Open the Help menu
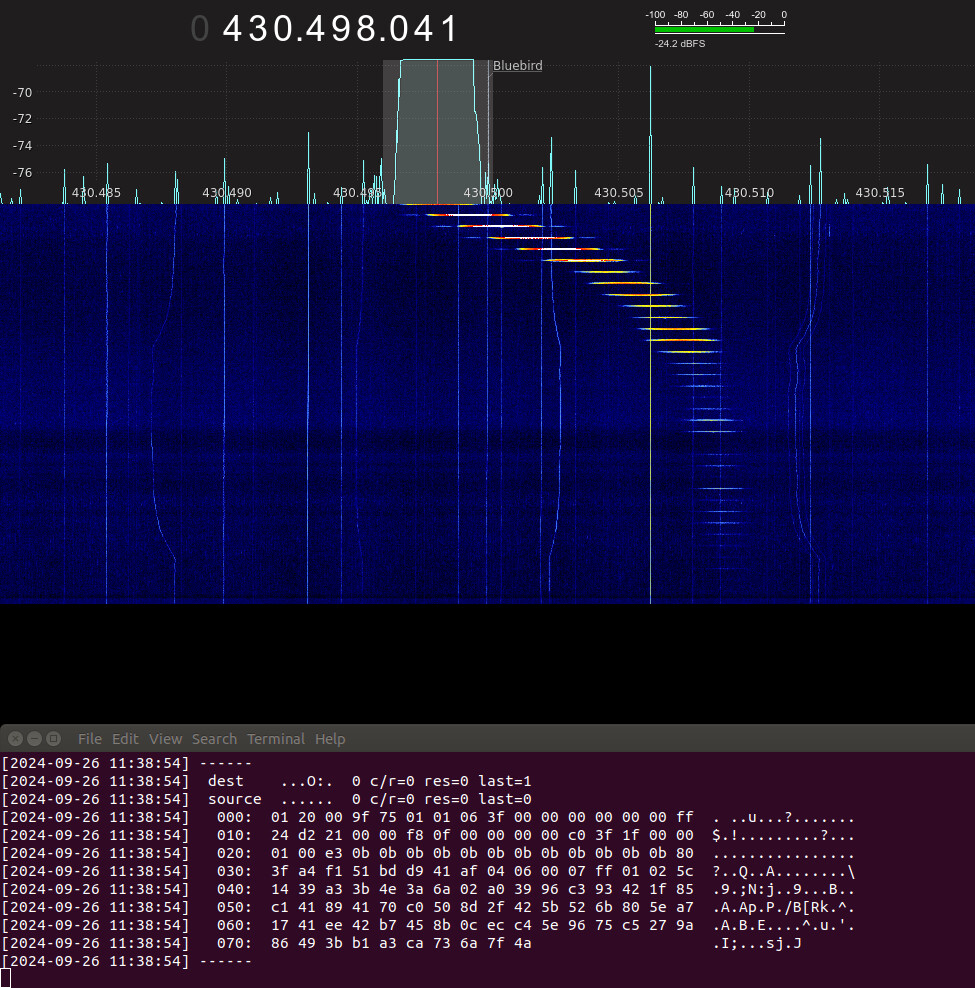Viewport: 975px width, 988px height. 330,739
